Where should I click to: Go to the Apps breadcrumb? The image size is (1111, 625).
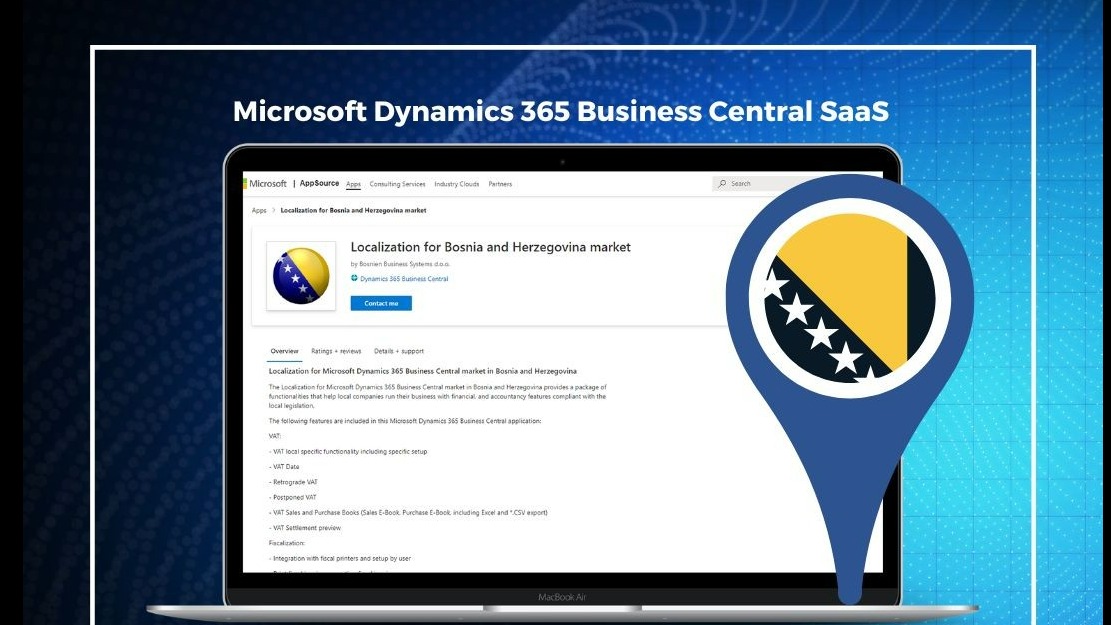[x=259, y=210]
